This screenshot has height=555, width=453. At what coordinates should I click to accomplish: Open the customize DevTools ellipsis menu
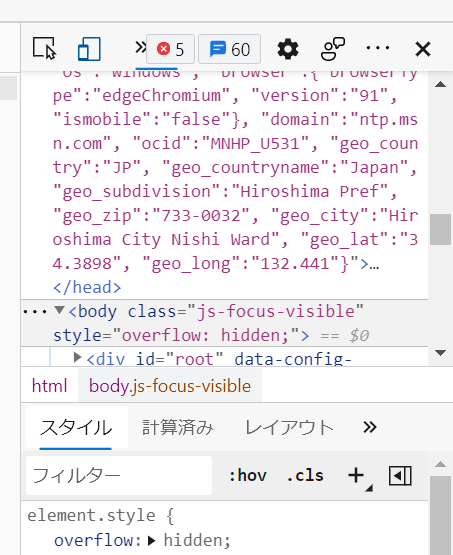point(378,47)
